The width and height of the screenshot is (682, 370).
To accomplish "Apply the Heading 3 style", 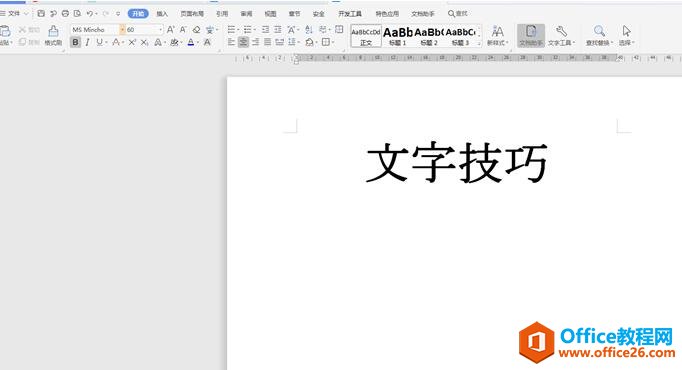I will coord(460,36).
